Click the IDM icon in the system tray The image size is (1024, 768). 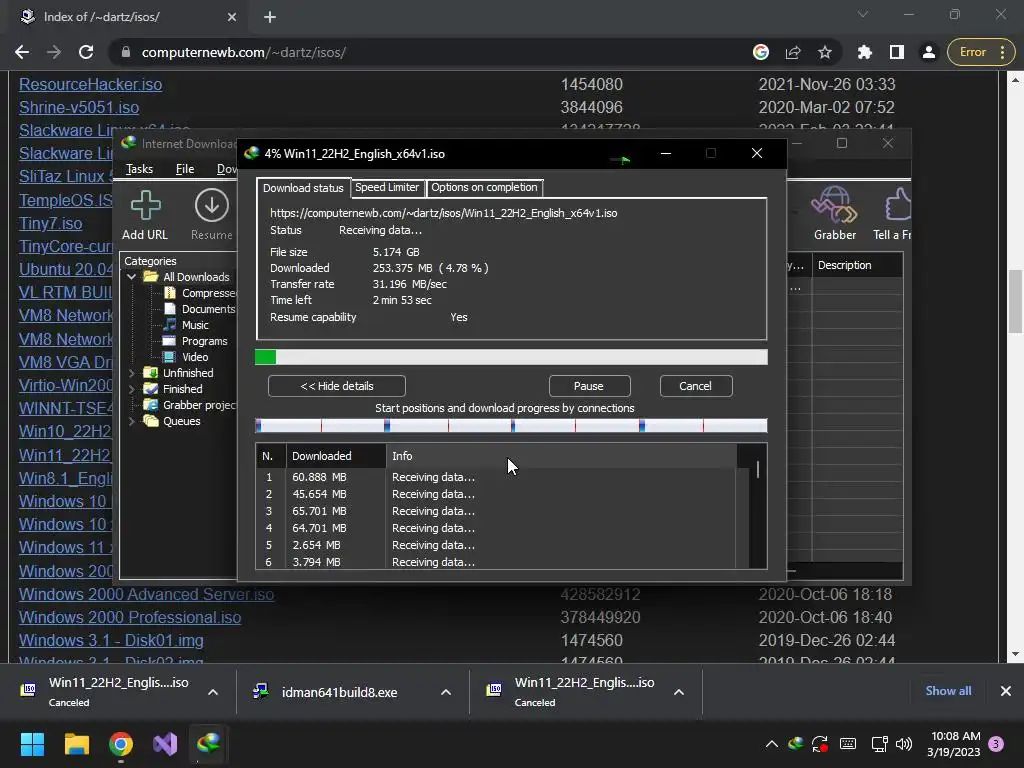pos(795,744)
